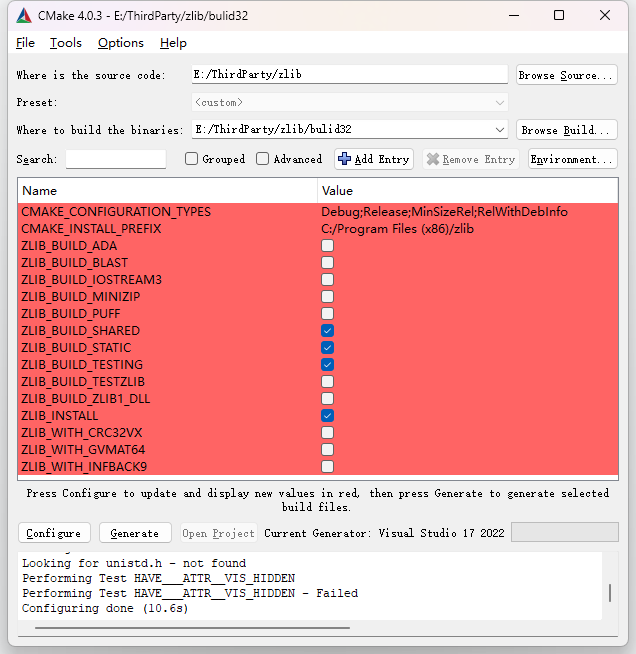Click 'Looking for unistd.h - not found' line
This screenshot has width=636, height=654.
134,563
